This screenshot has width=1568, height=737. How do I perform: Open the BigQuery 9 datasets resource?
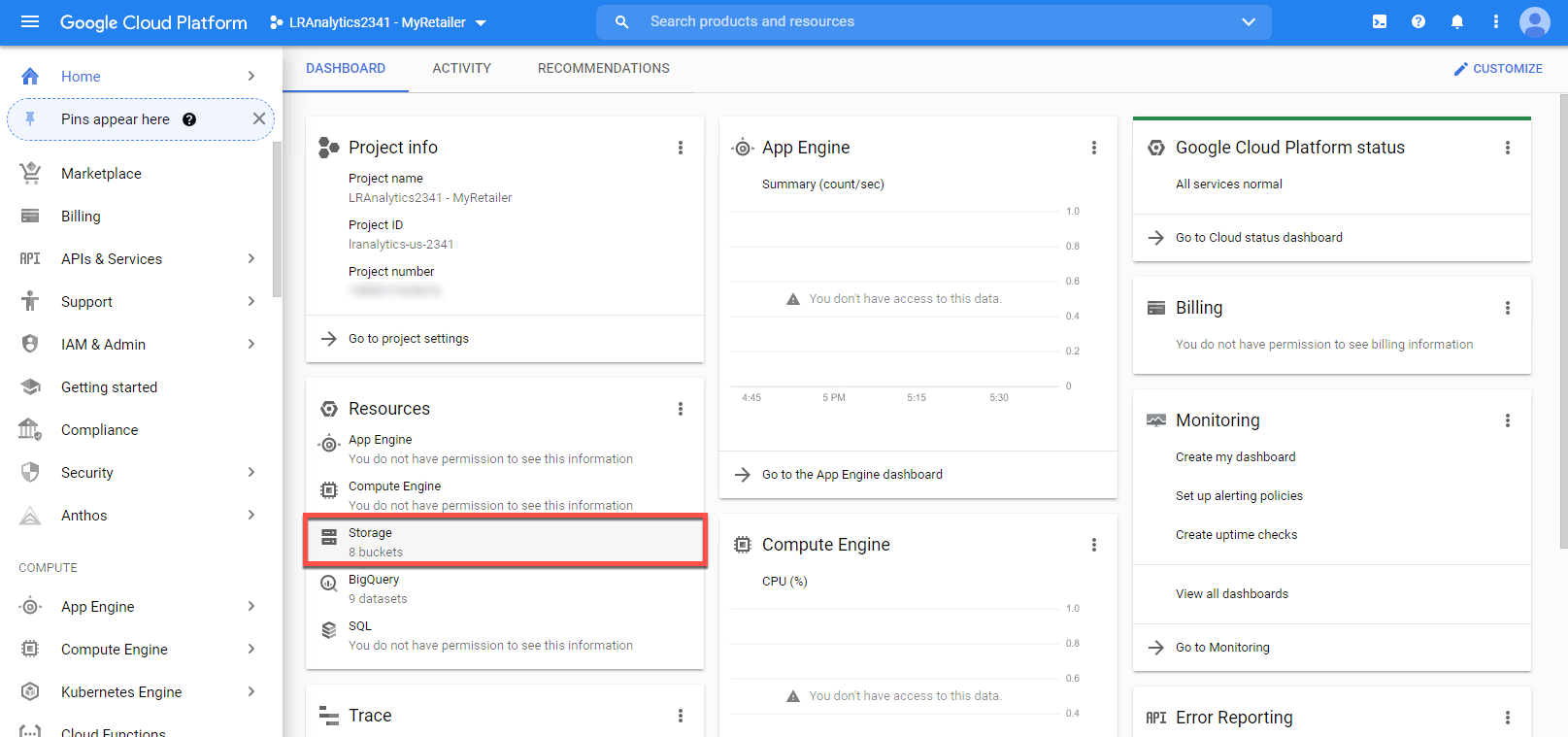[x=505, y=588]
